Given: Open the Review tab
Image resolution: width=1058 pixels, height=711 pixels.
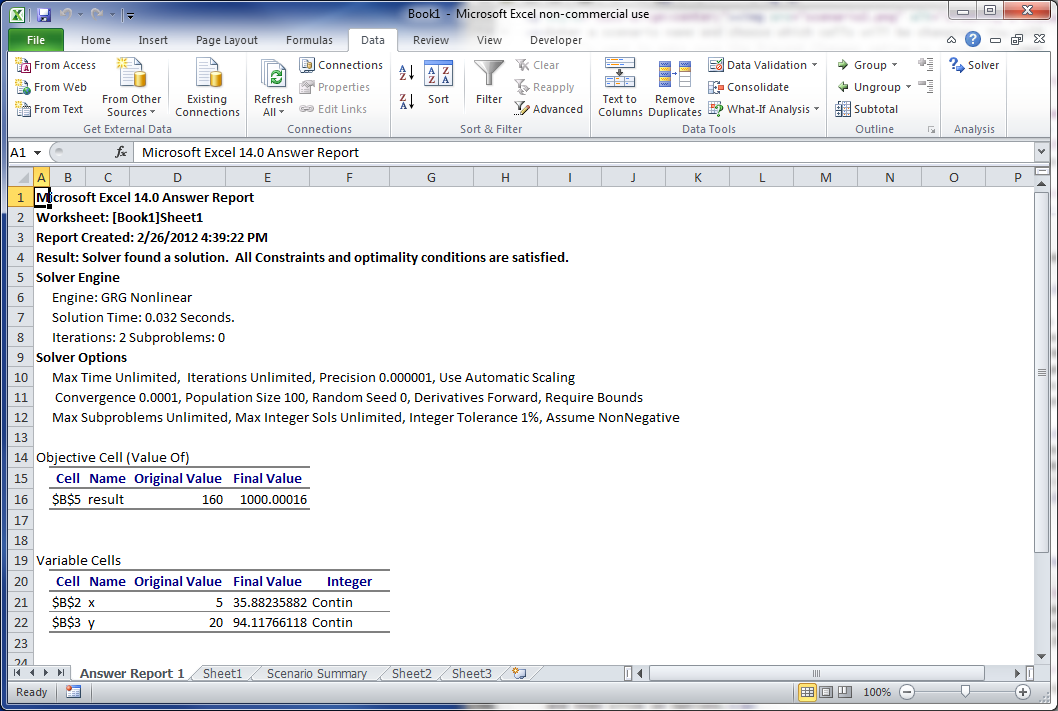Looking at the screenshot, I should 430,40.
